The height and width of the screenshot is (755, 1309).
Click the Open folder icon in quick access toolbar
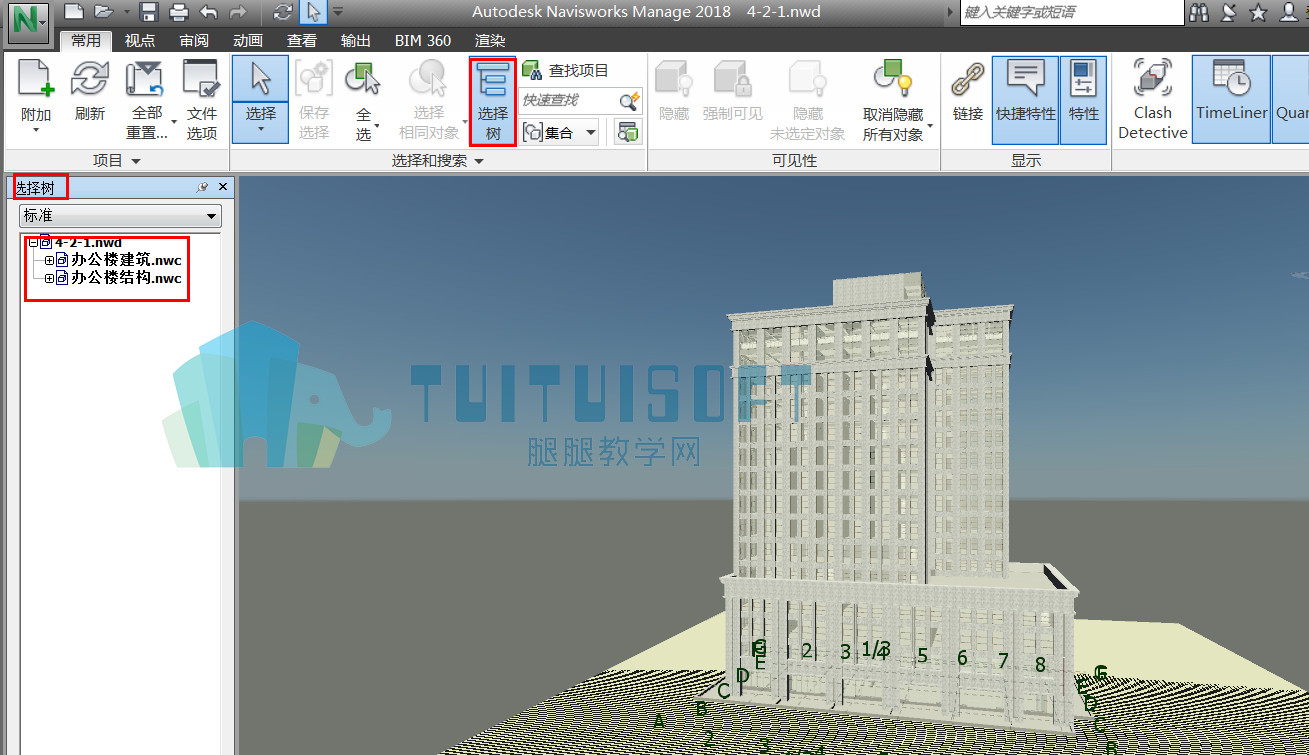pos(103,13)
